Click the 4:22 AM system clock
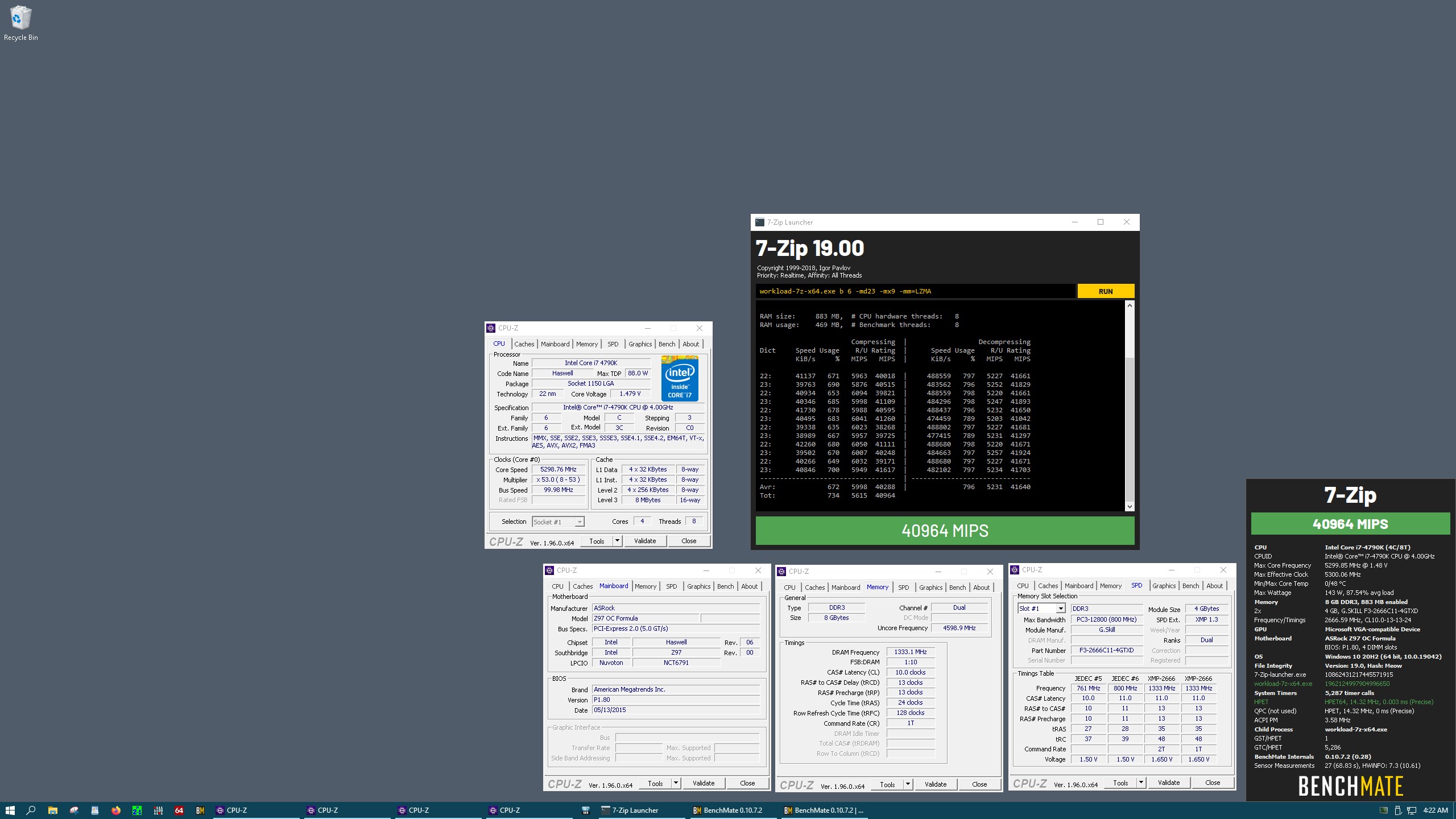The width and height of the screenshot is (1456, 819). click(x=1436, y=810)
